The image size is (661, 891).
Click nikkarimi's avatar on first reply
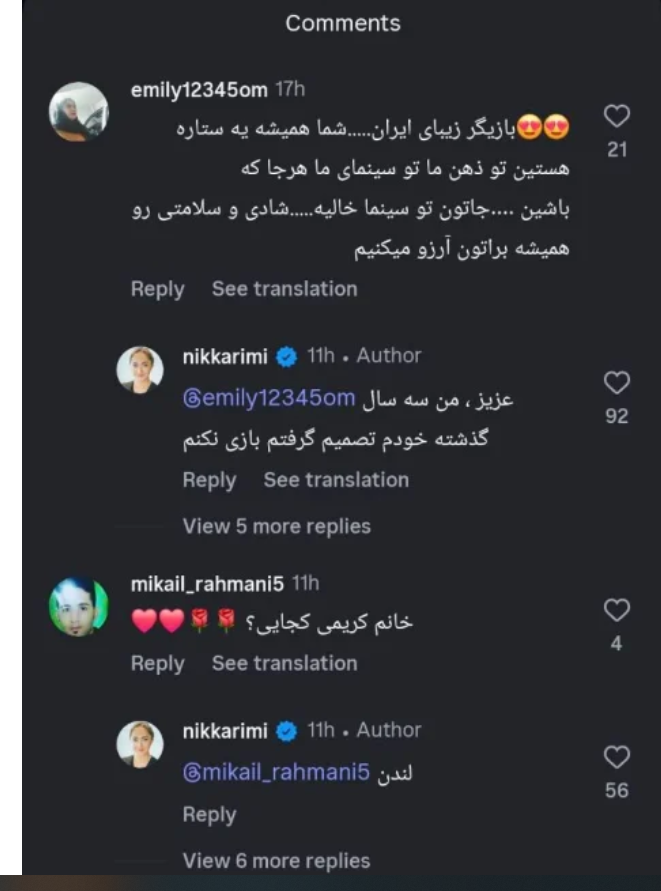coord(140,370)
